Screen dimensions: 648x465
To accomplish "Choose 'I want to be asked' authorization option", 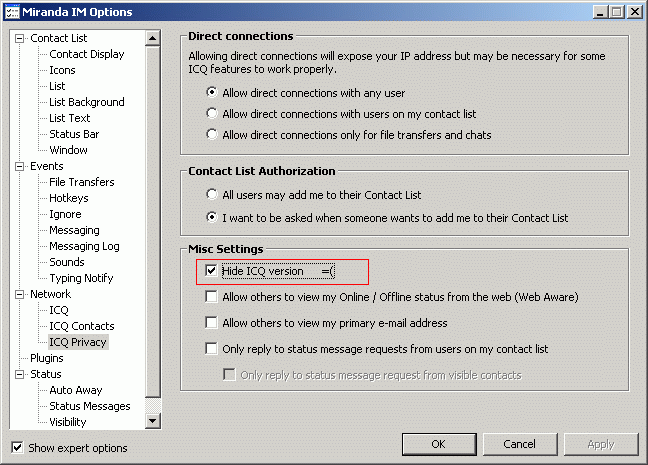I will tap(212, 217).
